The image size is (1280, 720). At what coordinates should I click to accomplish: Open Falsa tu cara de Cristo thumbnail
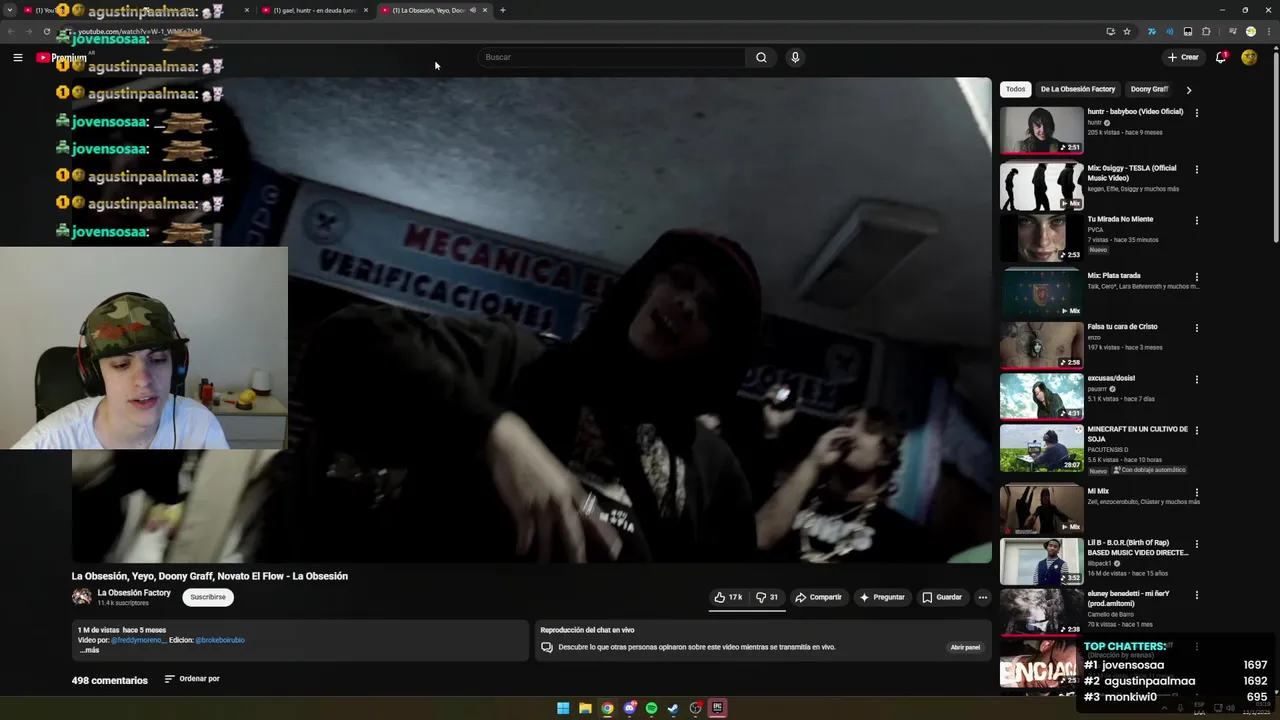pyautogui.click(x=1041, y=345)
